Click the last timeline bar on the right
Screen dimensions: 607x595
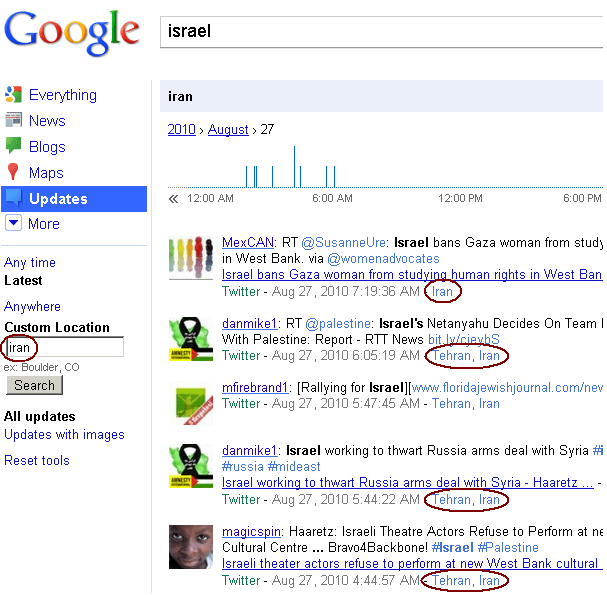point(334,177)
